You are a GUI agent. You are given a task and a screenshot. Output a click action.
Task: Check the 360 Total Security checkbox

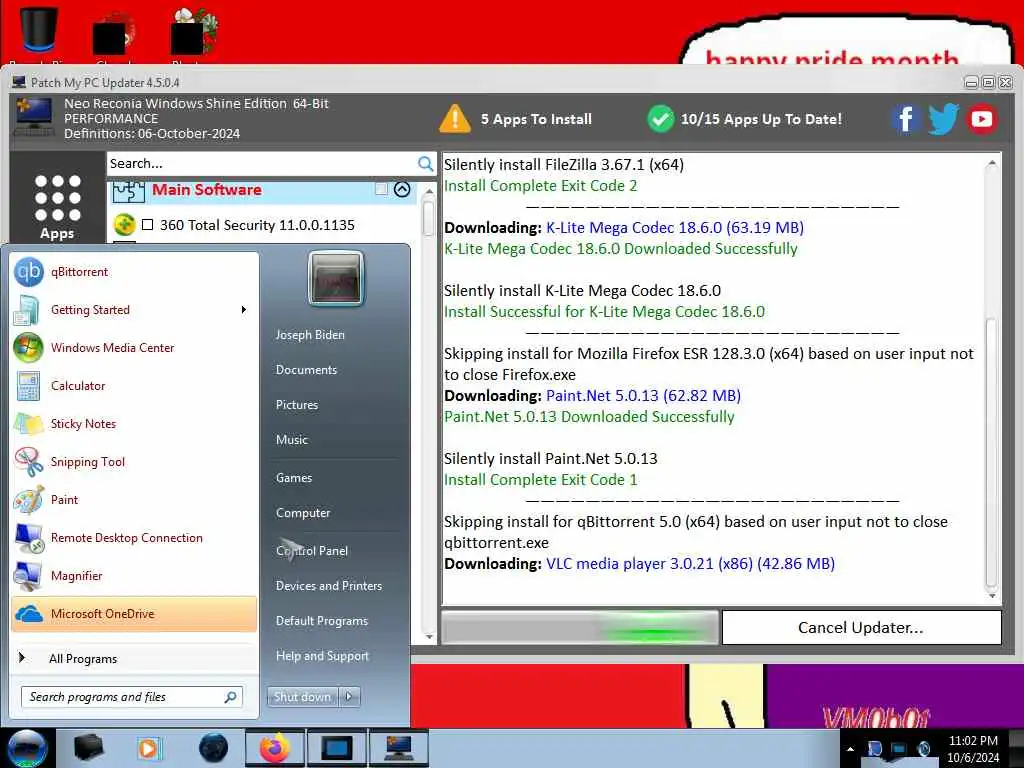click(x=148, y=225)
